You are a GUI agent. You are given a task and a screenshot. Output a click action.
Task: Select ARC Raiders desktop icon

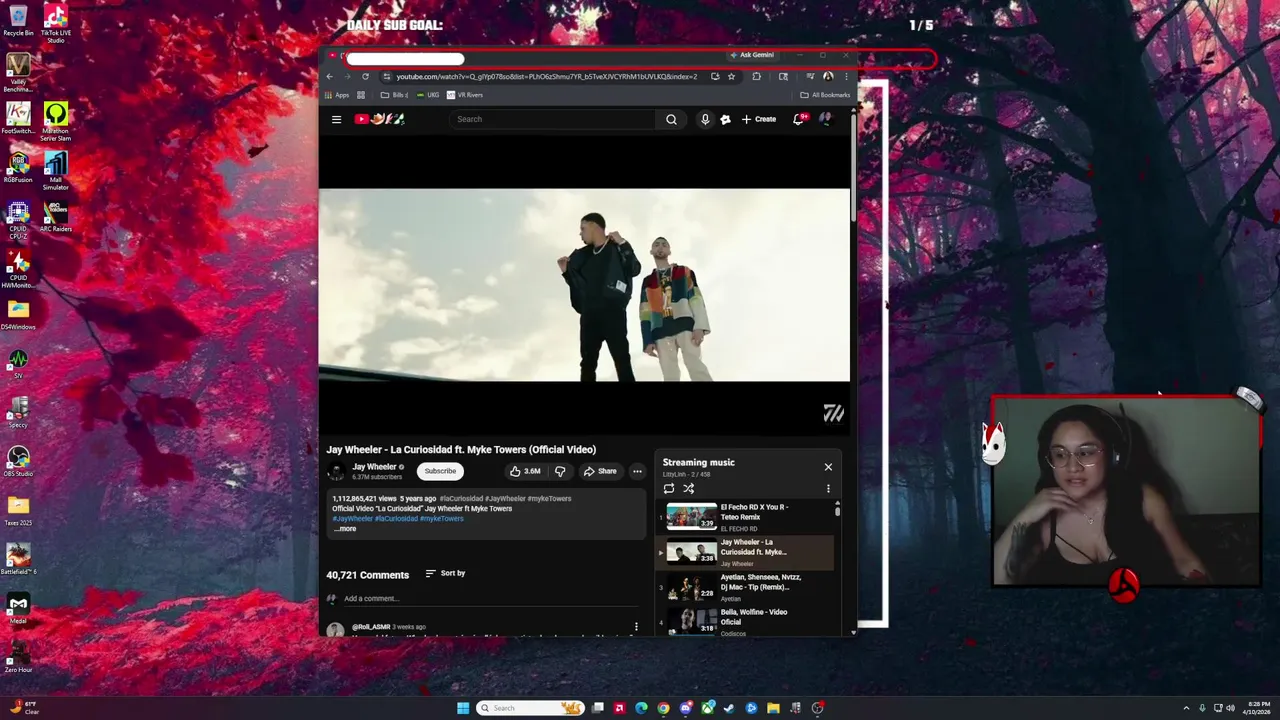56,217
